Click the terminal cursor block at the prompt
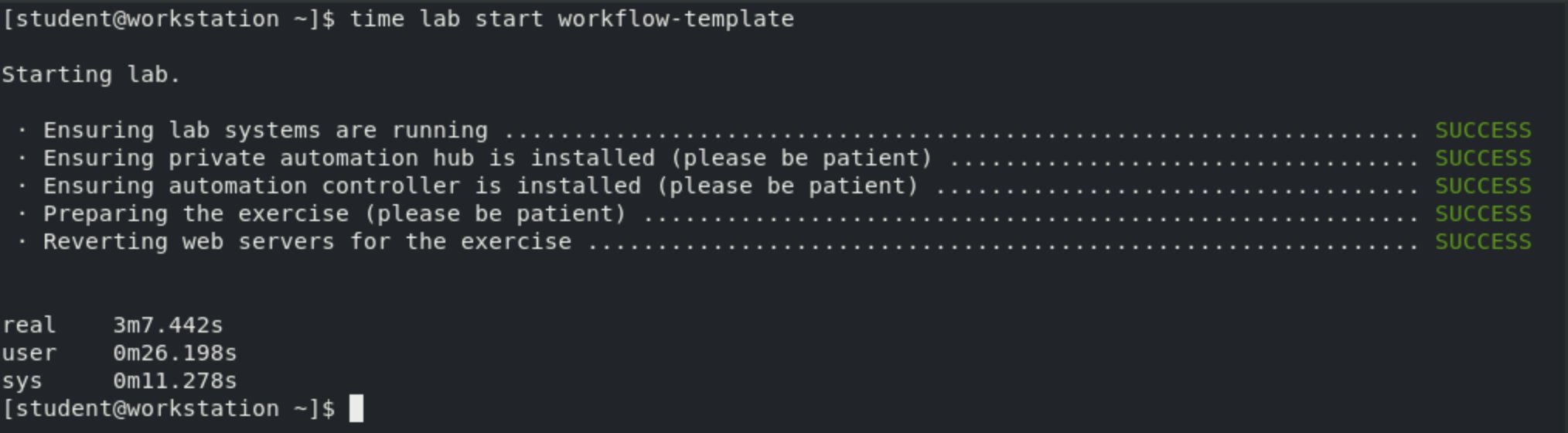Image resolution: width=1568 pixels, height=433 pixels. [356, 408]
